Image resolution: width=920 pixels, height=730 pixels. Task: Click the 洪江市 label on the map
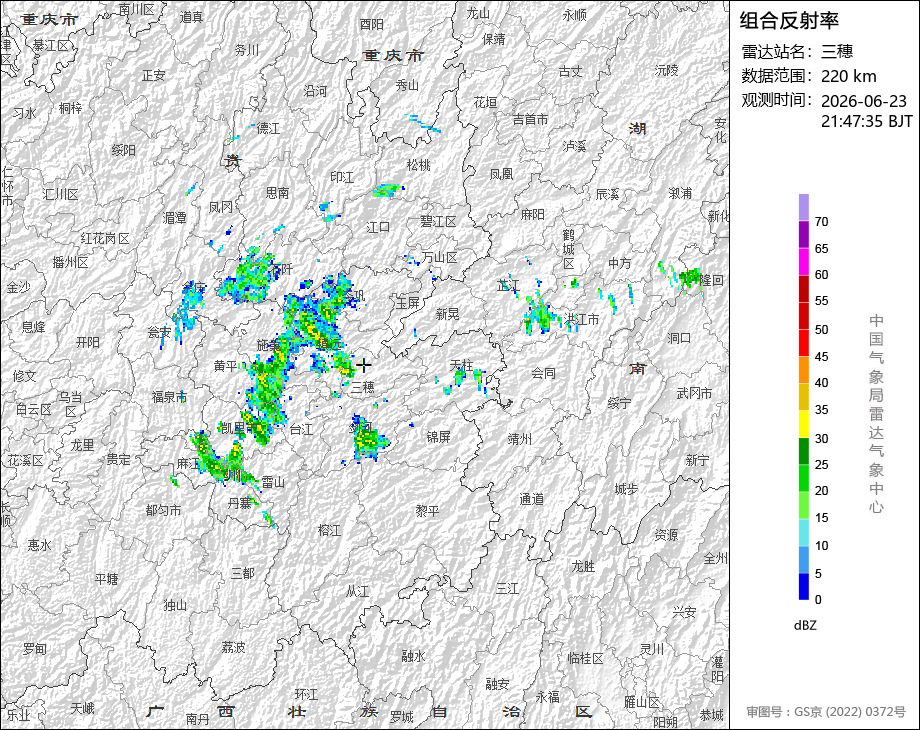582,319
